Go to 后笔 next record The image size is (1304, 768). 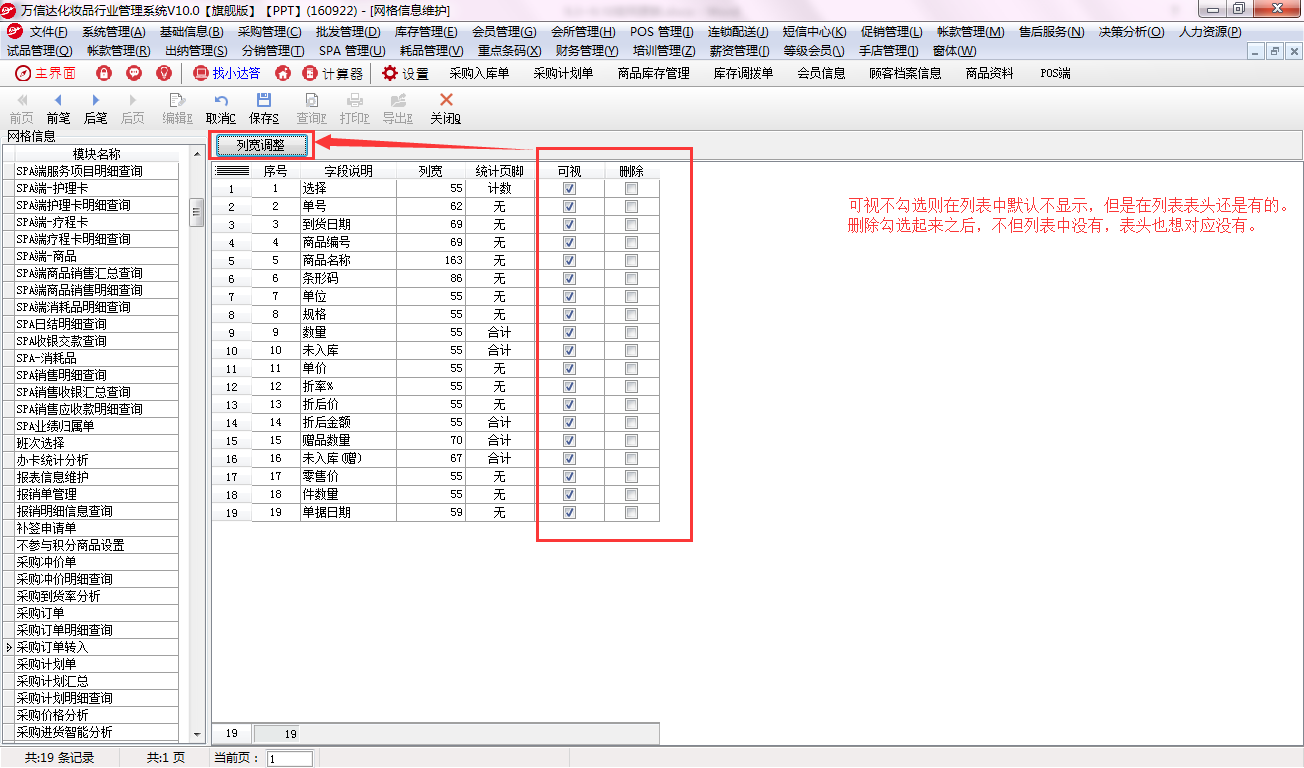coord(95,108)
